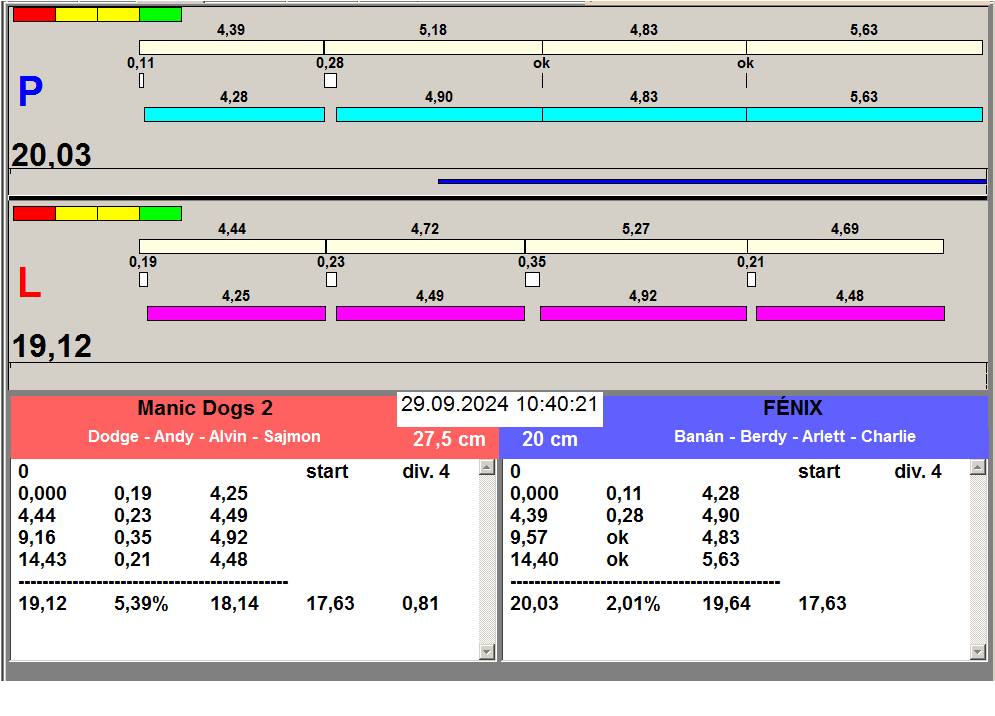Click the dark blue progress bar in lane P
995x716 pixels.
(x=711, y=181)
